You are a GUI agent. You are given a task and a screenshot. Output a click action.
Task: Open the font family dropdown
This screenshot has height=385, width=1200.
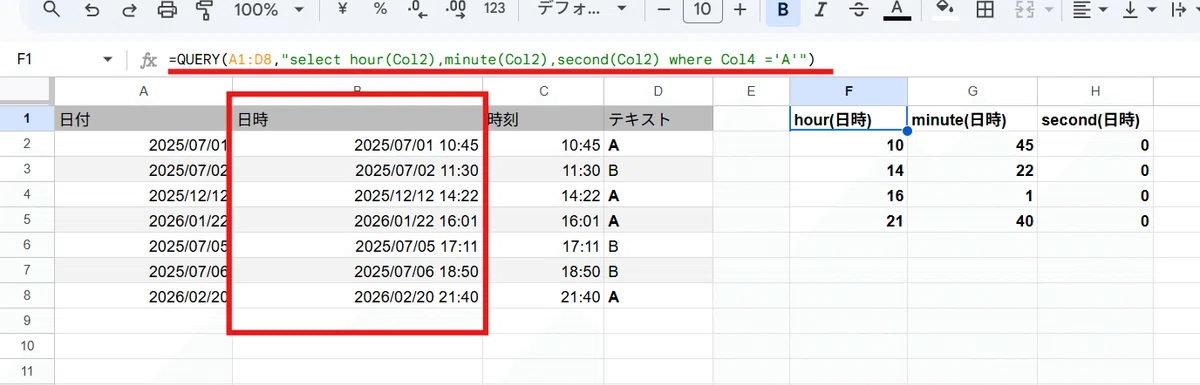click(582, 10)
